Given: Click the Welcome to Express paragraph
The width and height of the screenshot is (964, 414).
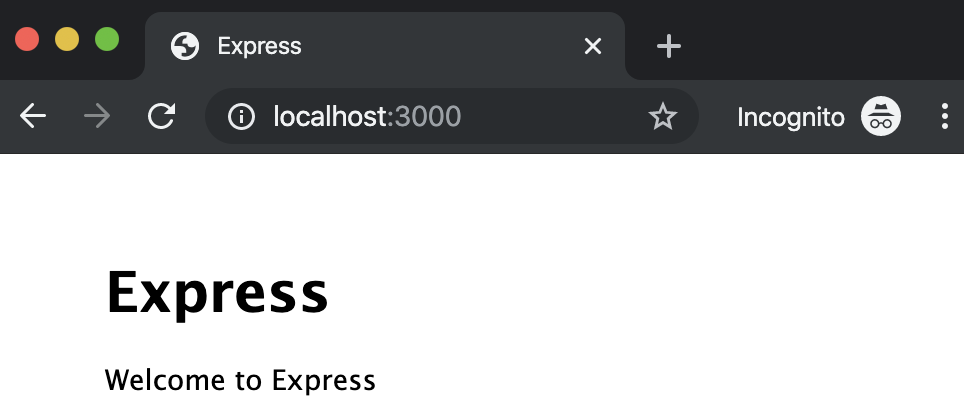Looking at the screenshot, I should click(240, 380).
